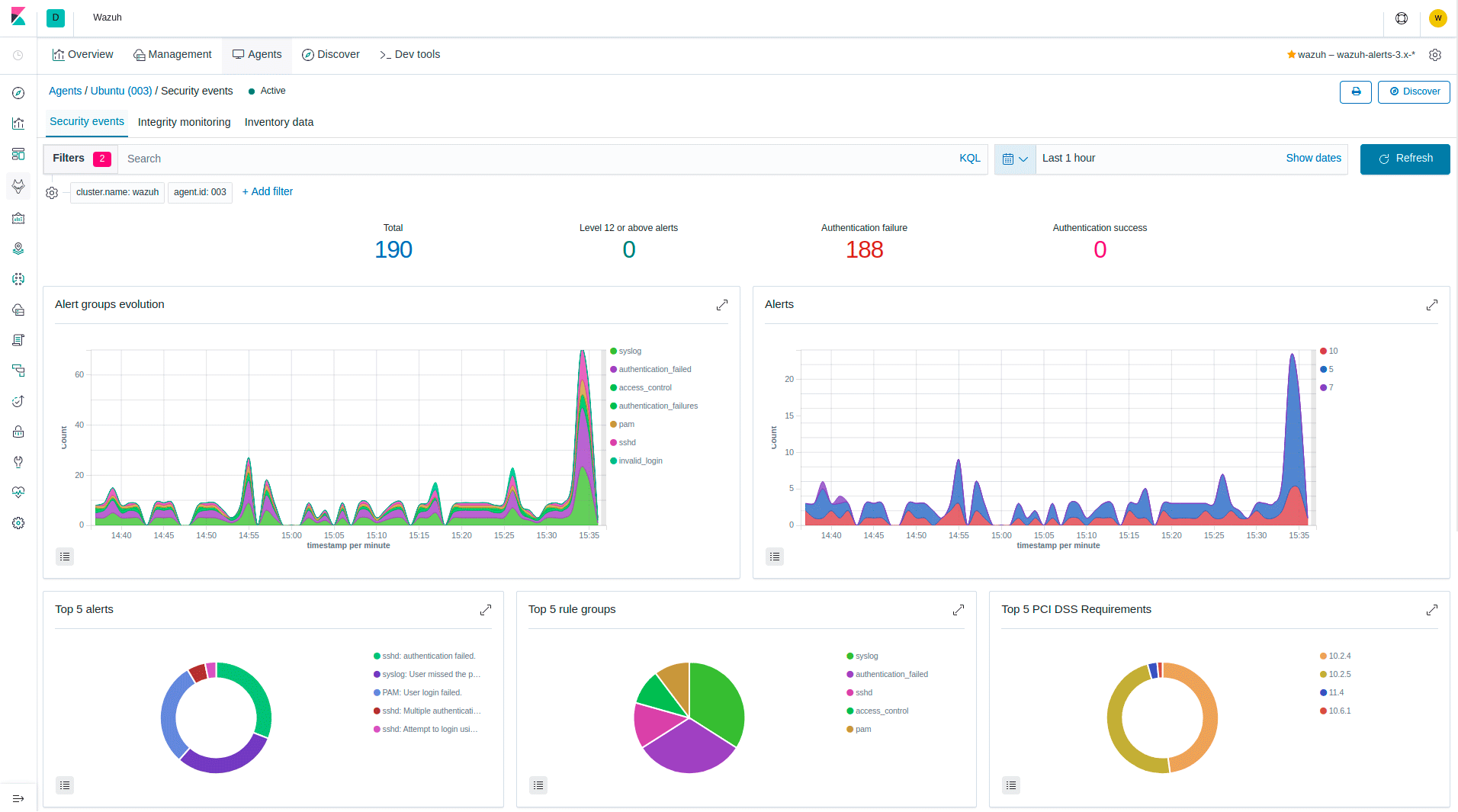
Task: Open the Canvas icon in sidebar
Action: (x=18, y=218)
